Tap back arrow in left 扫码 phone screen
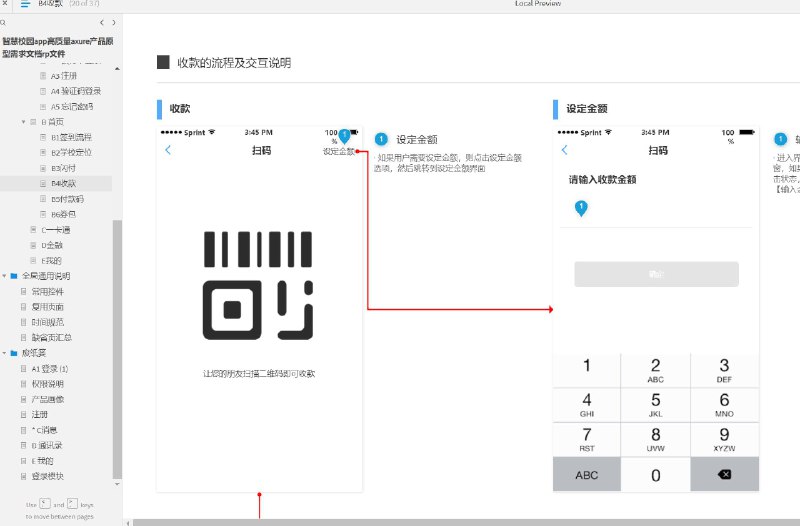Screen dimensions: 800x526 pyautogui.click(x=168, y=150)
